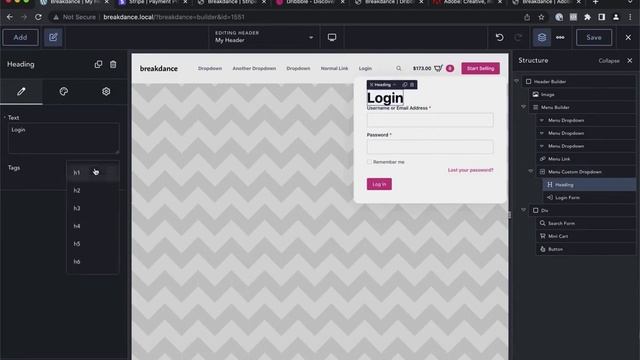Toggle the Structure layers panel icon
Viewport: 640px width, 360px height.
[x=542, y=38]
